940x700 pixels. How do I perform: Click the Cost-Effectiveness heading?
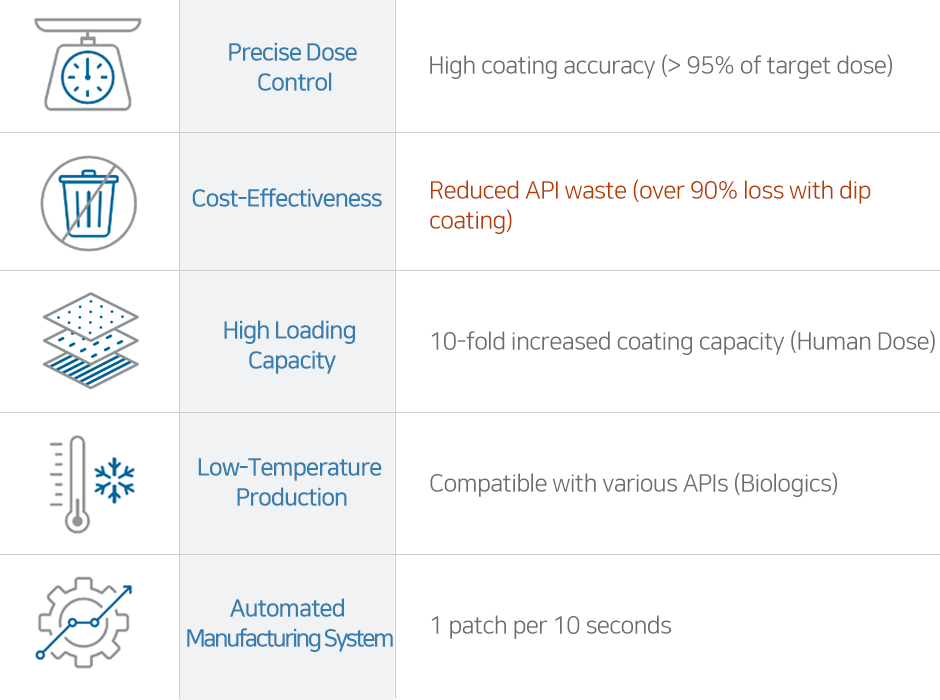tap(287, 198)
